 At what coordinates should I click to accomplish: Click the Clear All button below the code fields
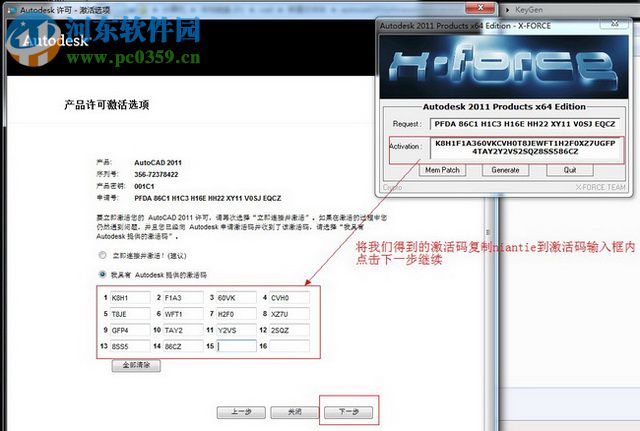136,365
